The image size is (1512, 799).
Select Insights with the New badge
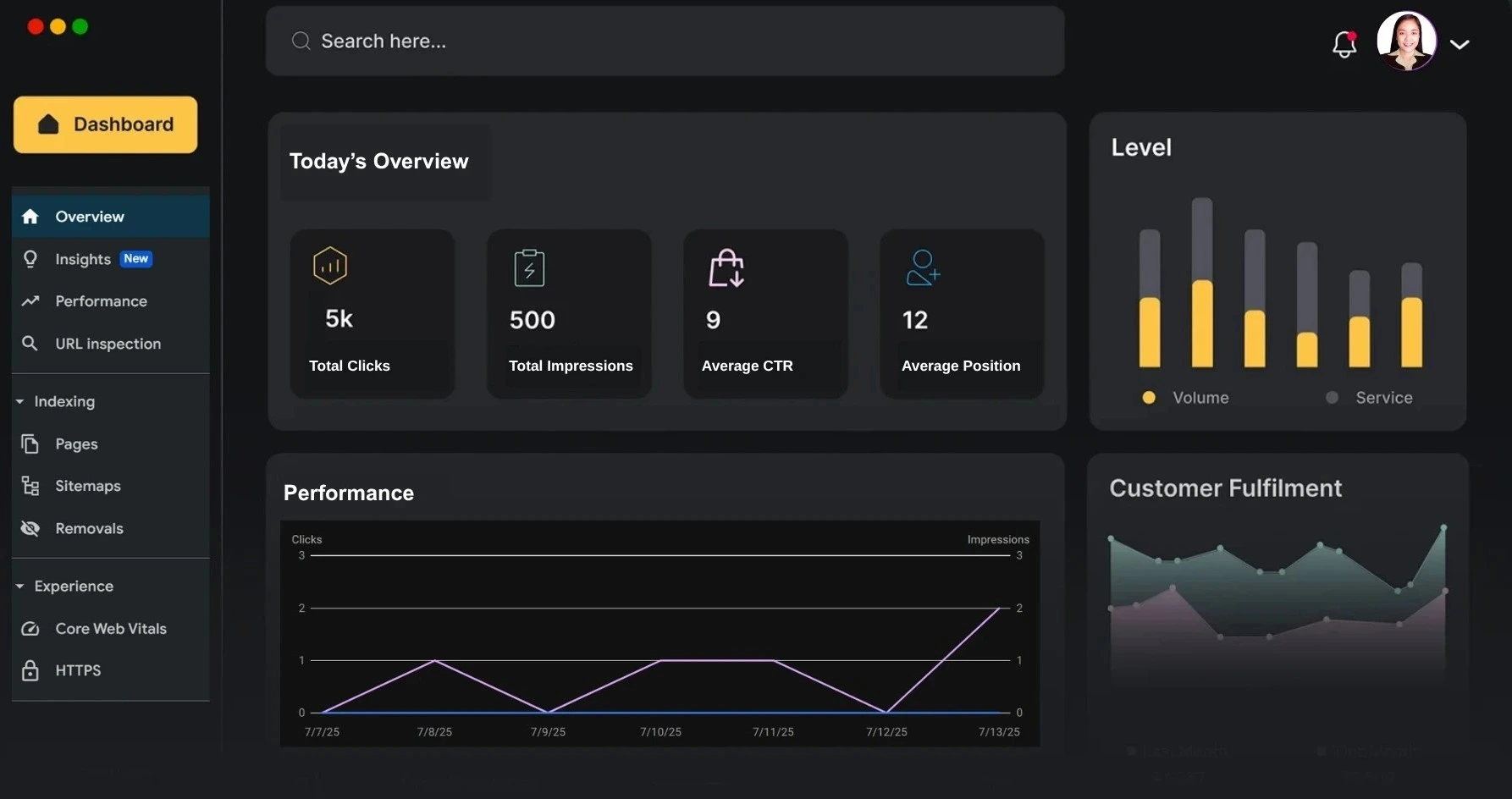point(83,259)
